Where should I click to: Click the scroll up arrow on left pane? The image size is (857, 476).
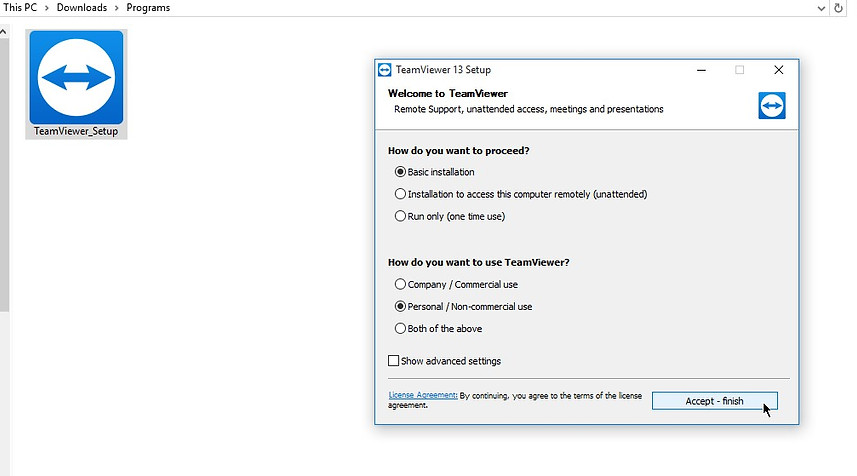[3, 32]
